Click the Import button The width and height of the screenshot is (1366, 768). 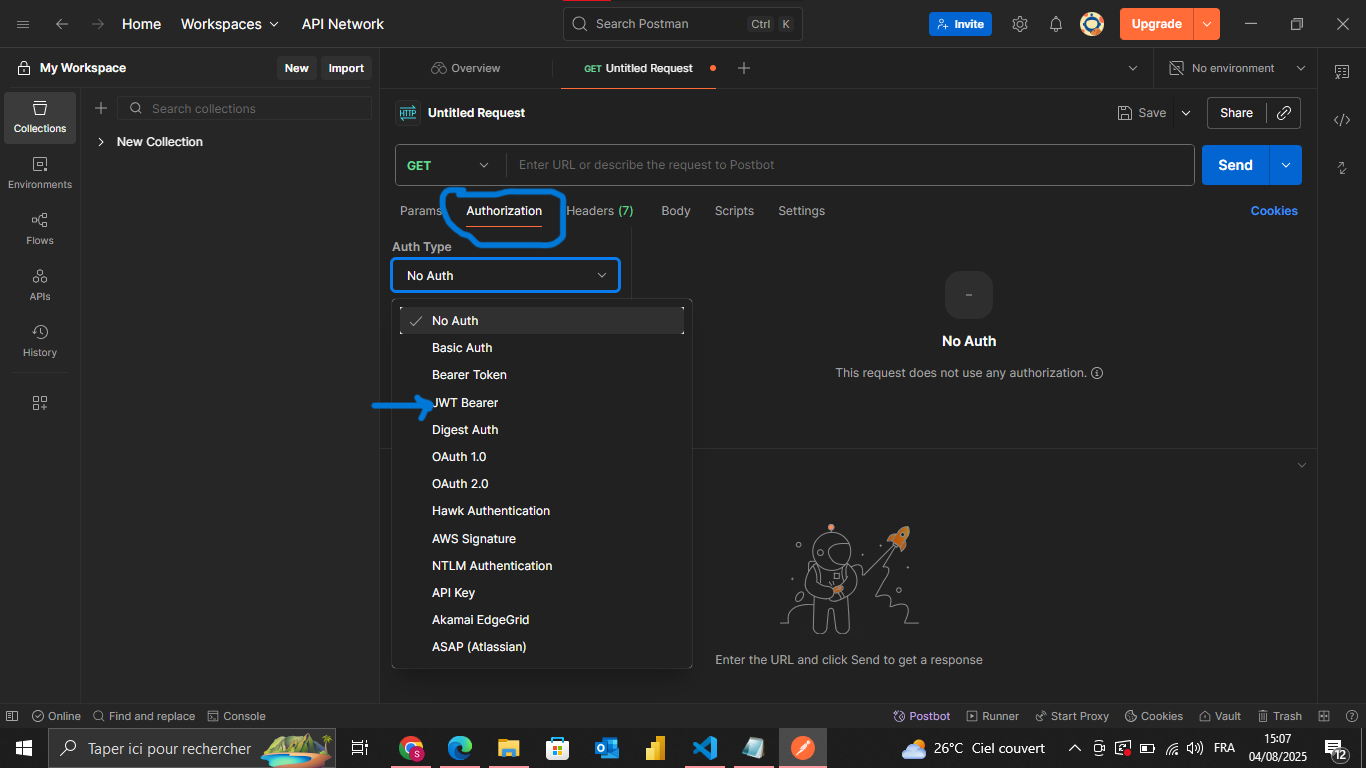(346, 68)
